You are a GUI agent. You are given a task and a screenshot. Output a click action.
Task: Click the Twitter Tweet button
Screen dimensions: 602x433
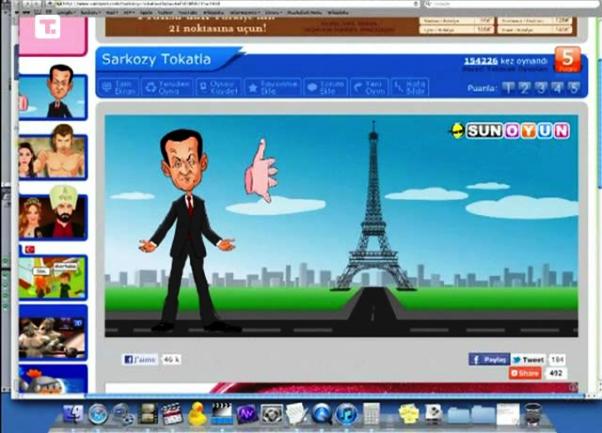point(528,359)
